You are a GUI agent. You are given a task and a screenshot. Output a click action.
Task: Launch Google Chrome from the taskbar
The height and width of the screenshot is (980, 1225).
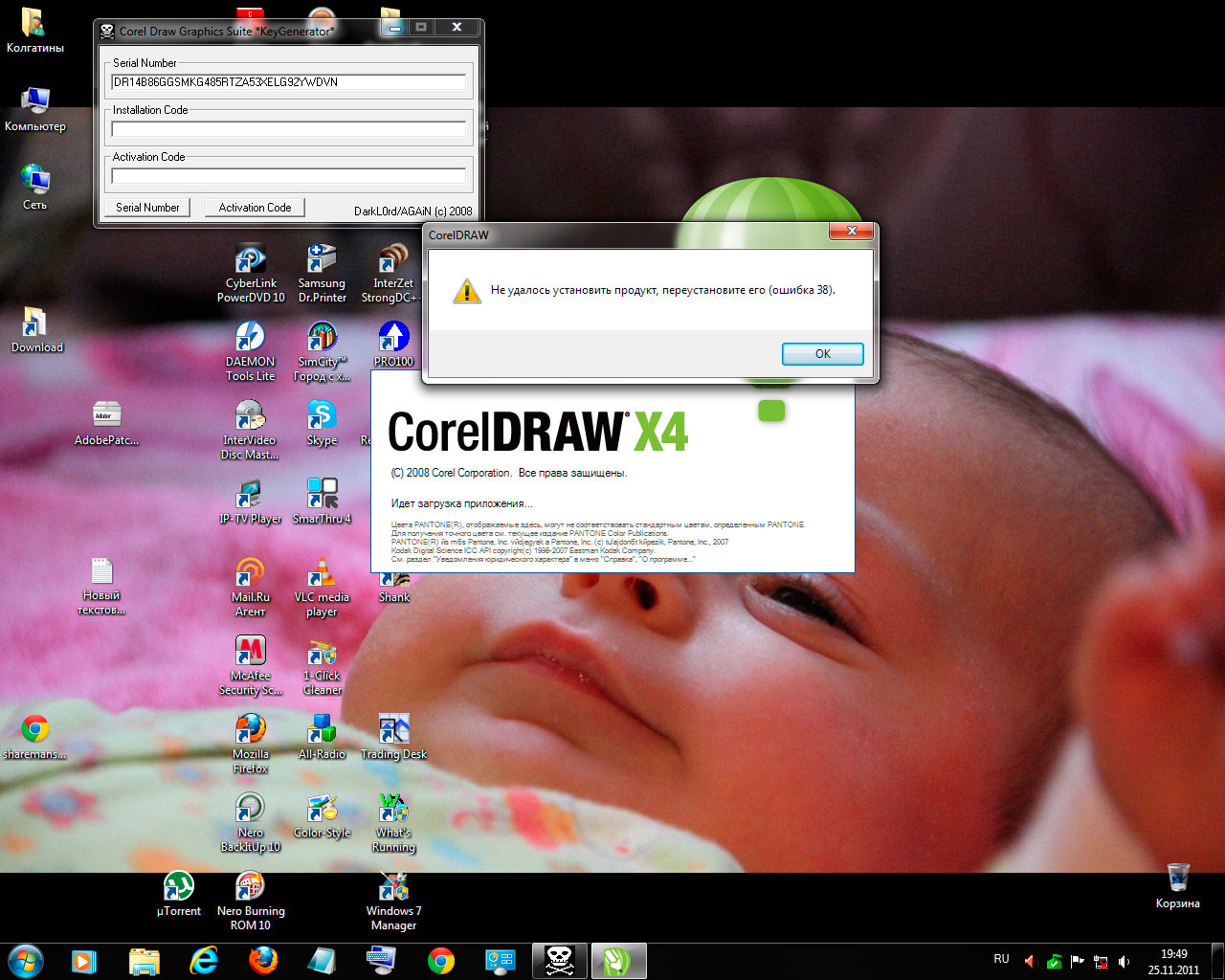tap(441, 961)
